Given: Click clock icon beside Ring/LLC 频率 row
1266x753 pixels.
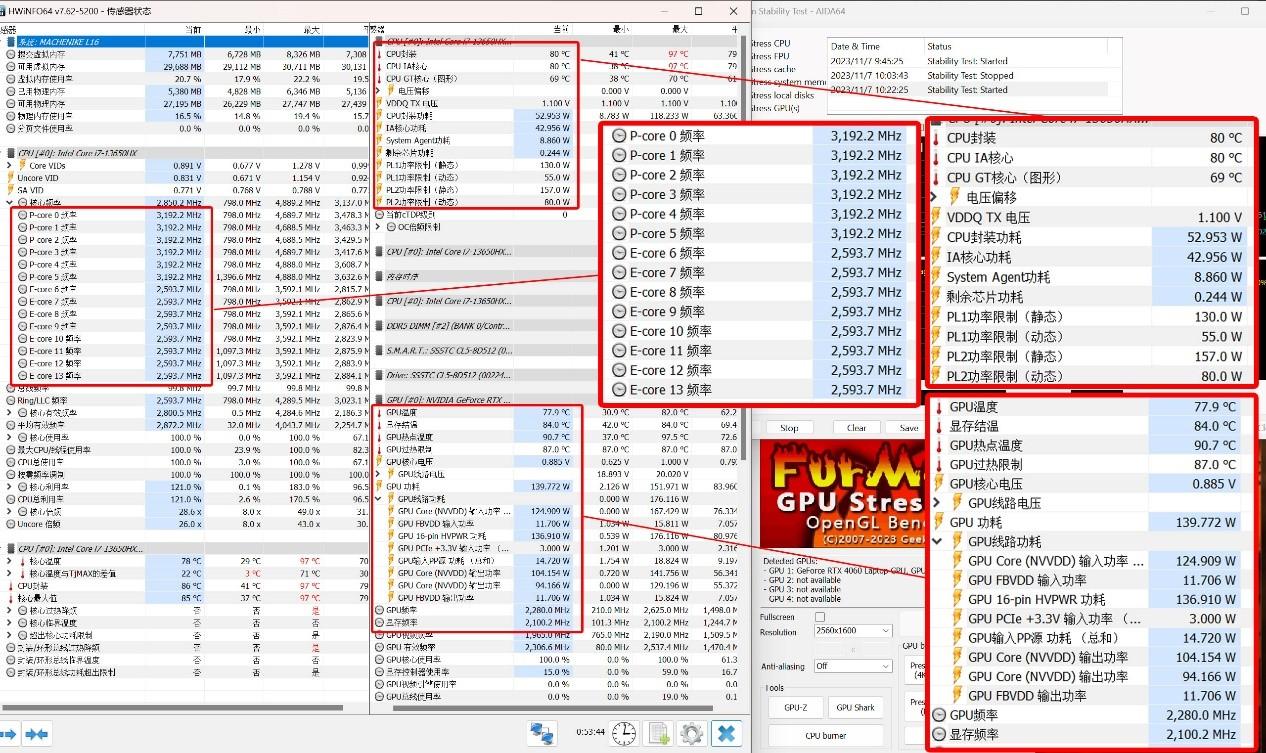Looking at the screenshot, I should pos(12,400).
